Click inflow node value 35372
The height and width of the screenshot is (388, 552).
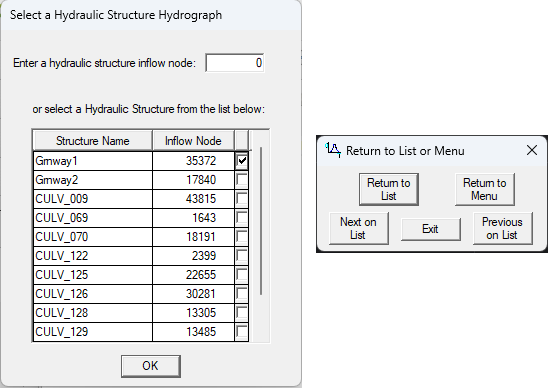tap(193, 161)
